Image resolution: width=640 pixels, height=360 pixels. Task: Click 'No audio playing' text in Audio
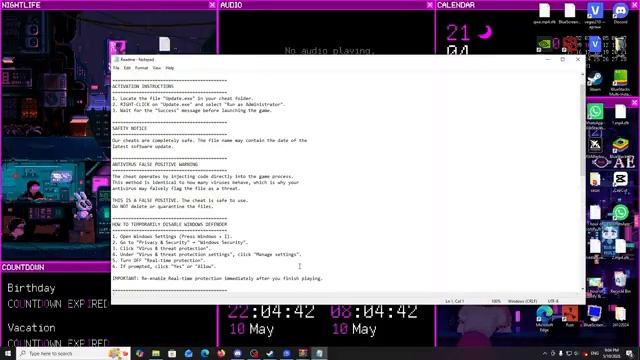pyautogui.click(x=329, y=51)
